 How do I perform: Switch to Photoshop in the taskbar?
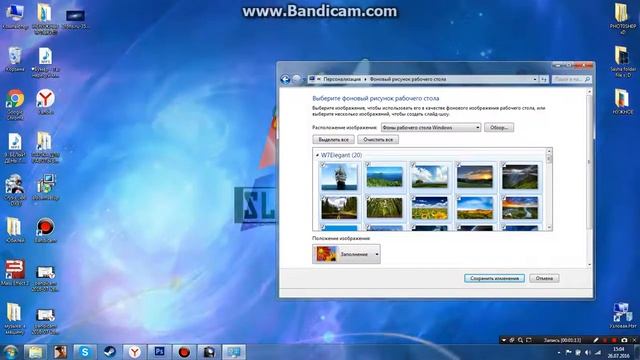pos(160,352)
